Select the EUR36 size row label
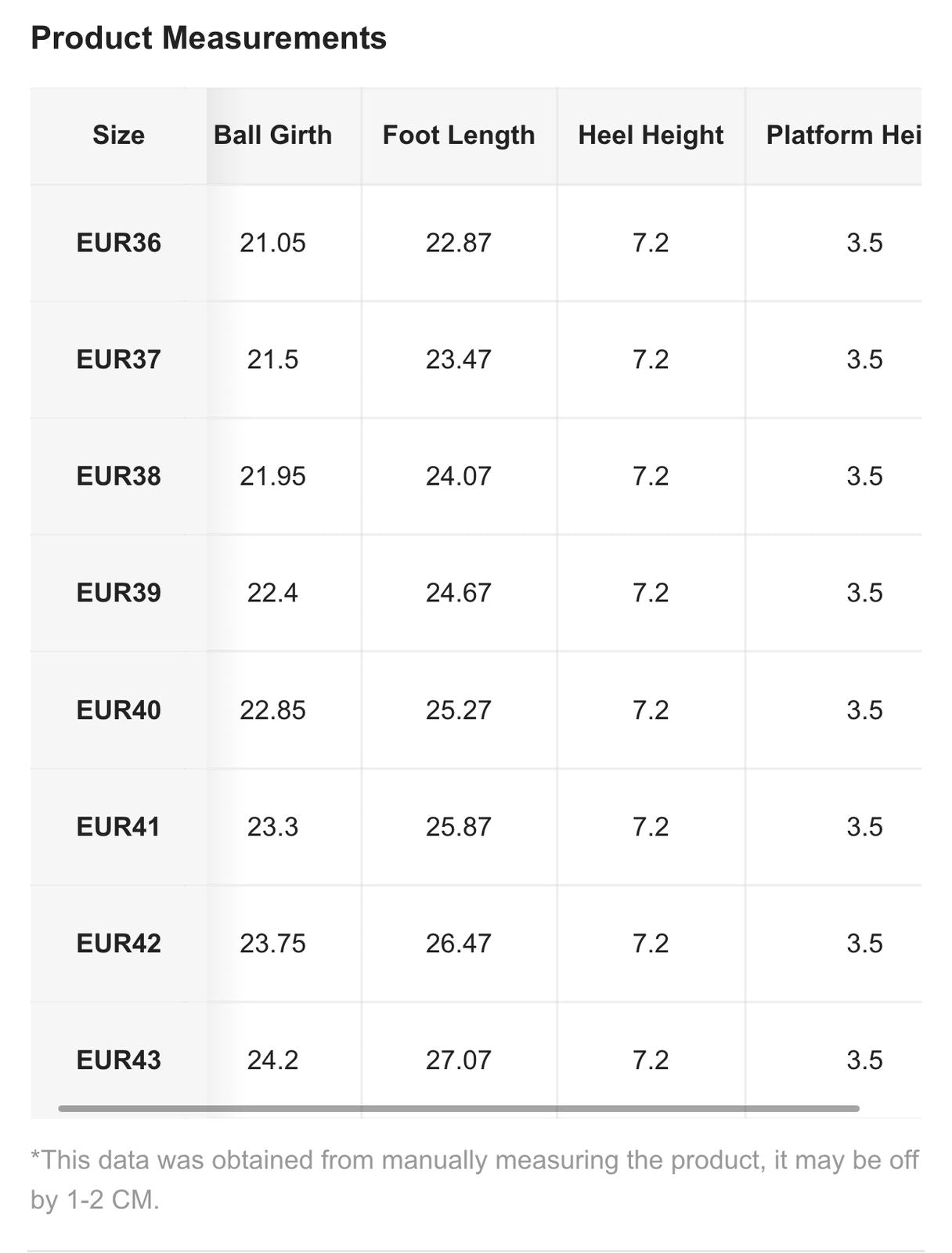 (118, 243)
